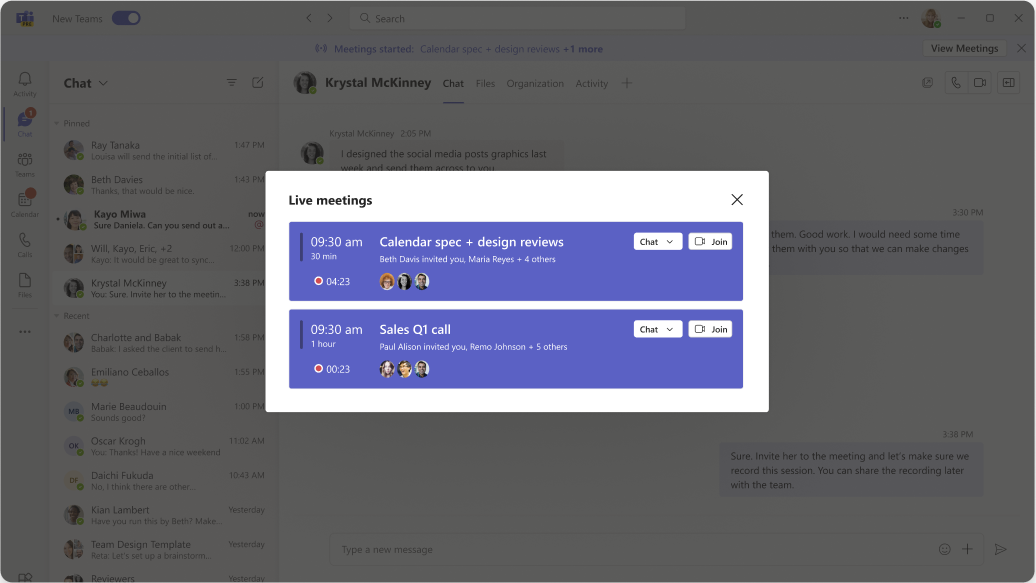
Task: Open the Chat header dropdown chevron
Action: [x=103, y=83]
